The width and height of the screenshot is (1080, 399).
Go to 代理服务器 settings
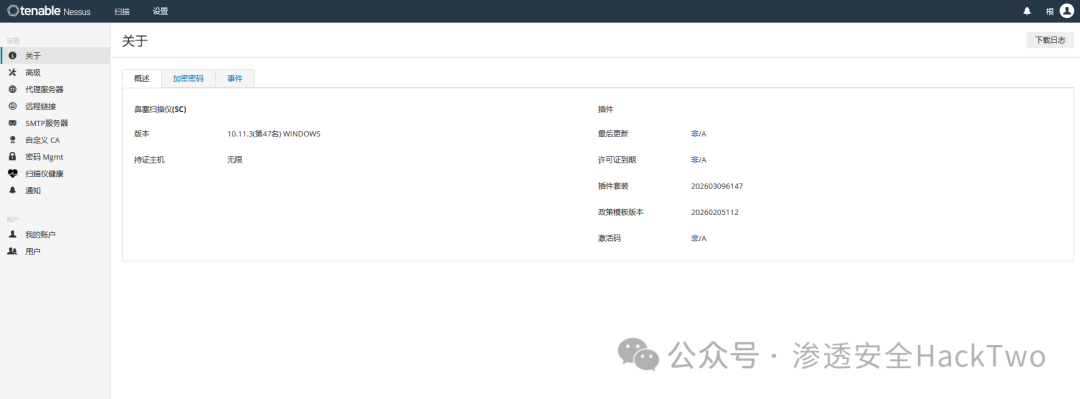coord(55,90)
